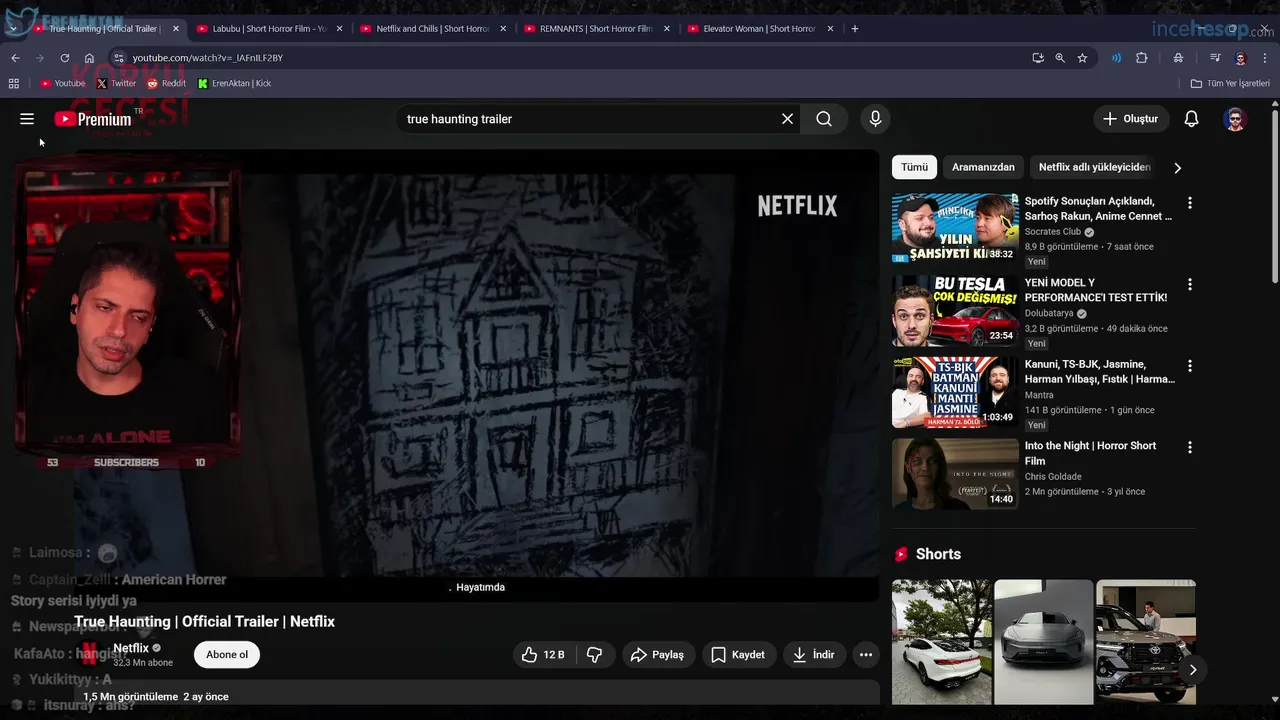Close the True Haunting tab
Viewport: 1280px width, 720px height.
pos(176,29)
